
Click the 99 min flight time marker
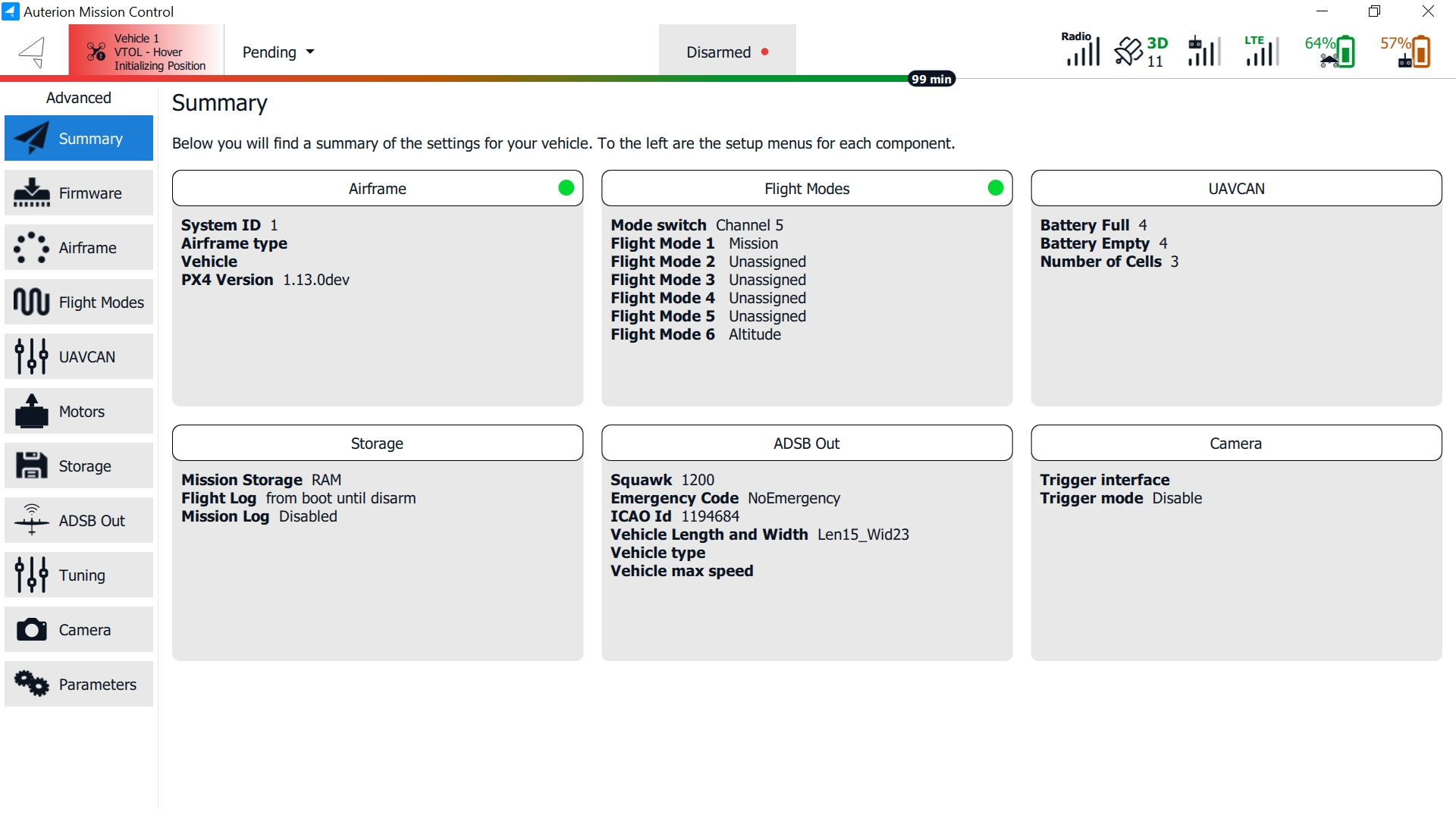tap(931, 79)
